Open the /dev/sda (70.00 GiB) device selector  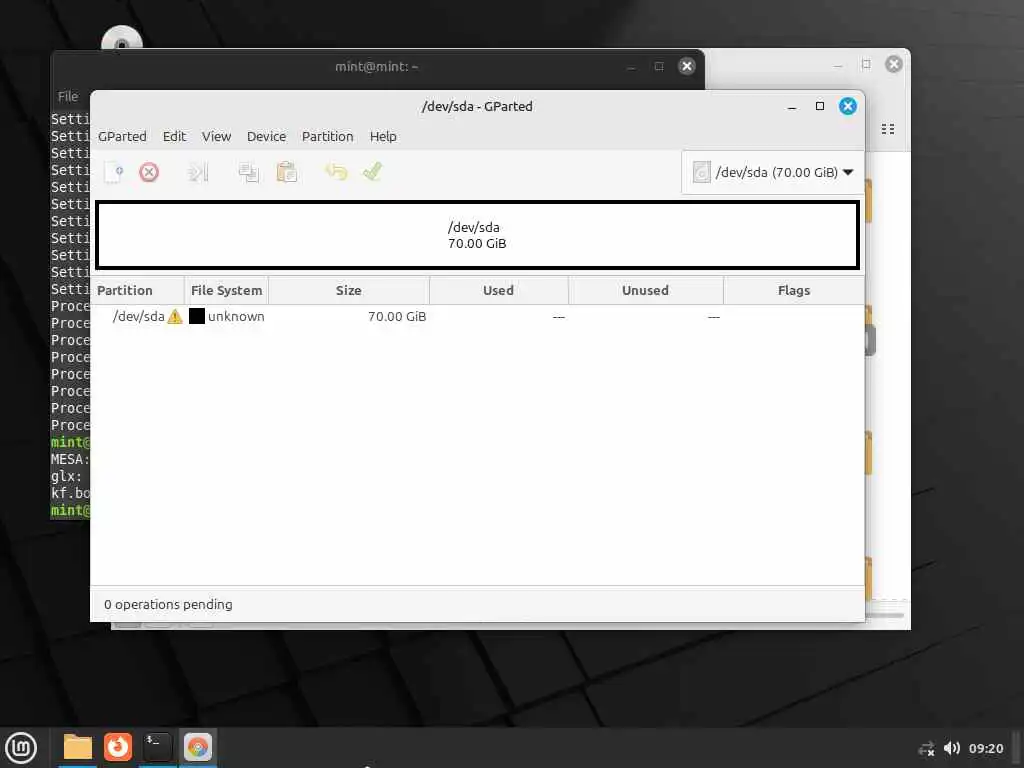tap(773, 172)
